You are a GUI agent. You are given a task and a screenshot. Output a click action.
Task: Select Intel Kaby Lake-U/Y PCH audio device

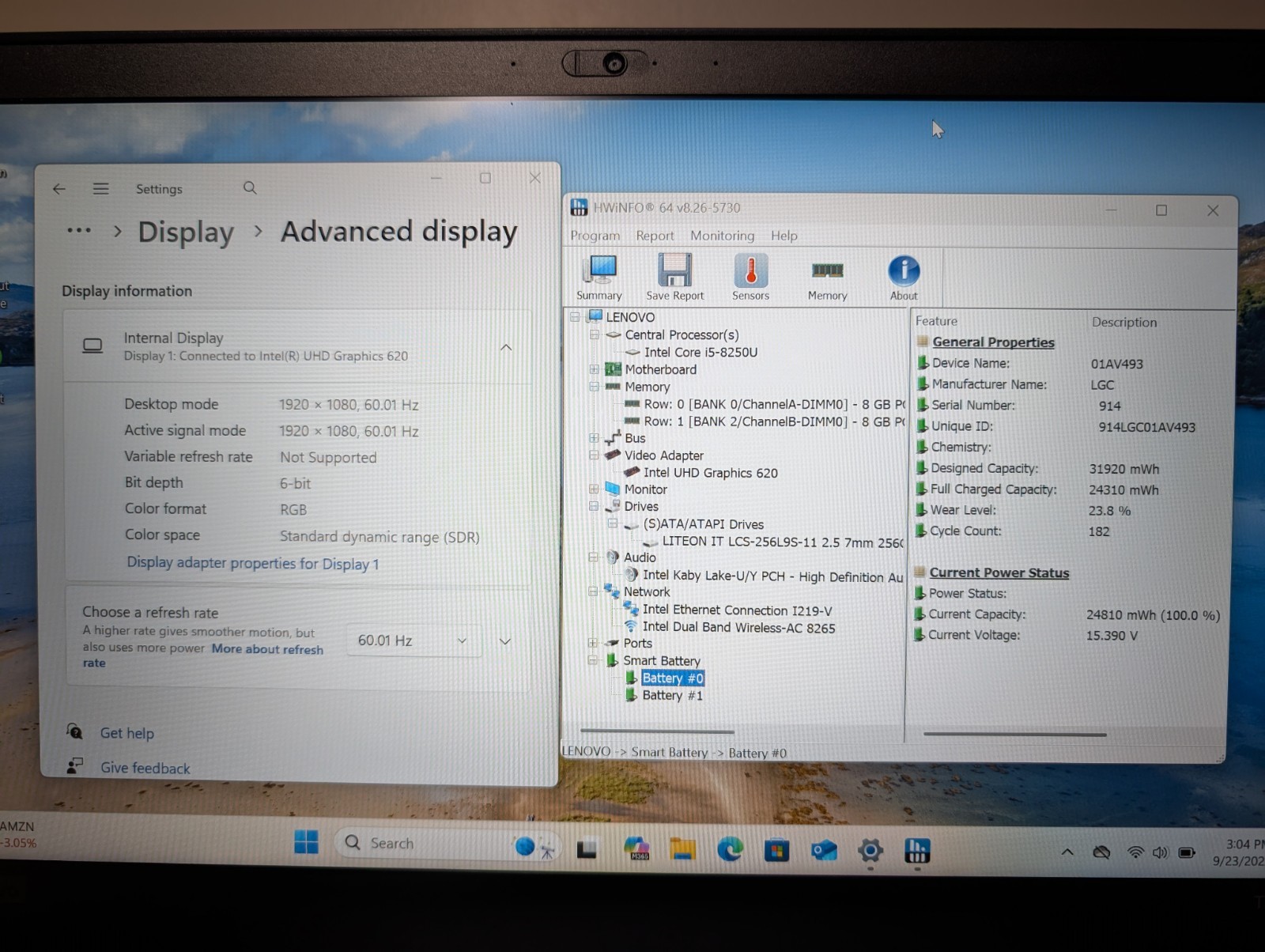coord(772,576)
